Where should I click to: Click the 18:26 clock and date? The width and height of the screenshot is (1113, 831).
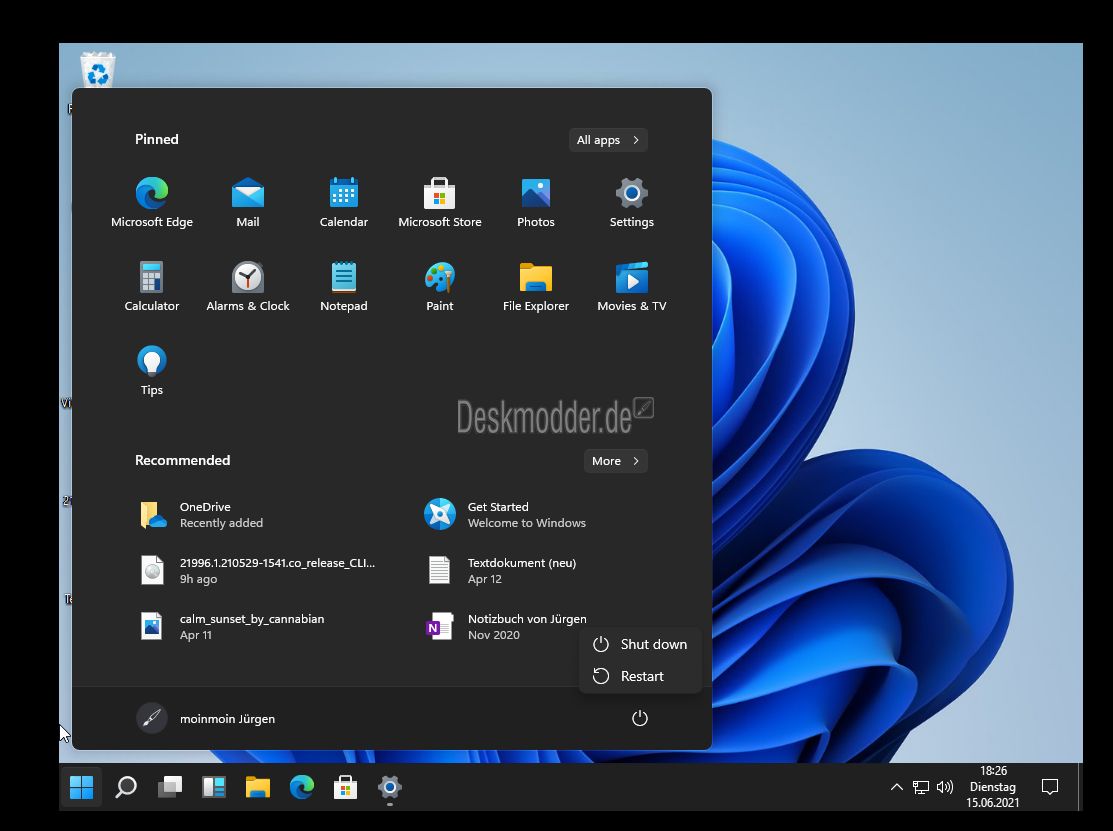[x=992, y=787]
